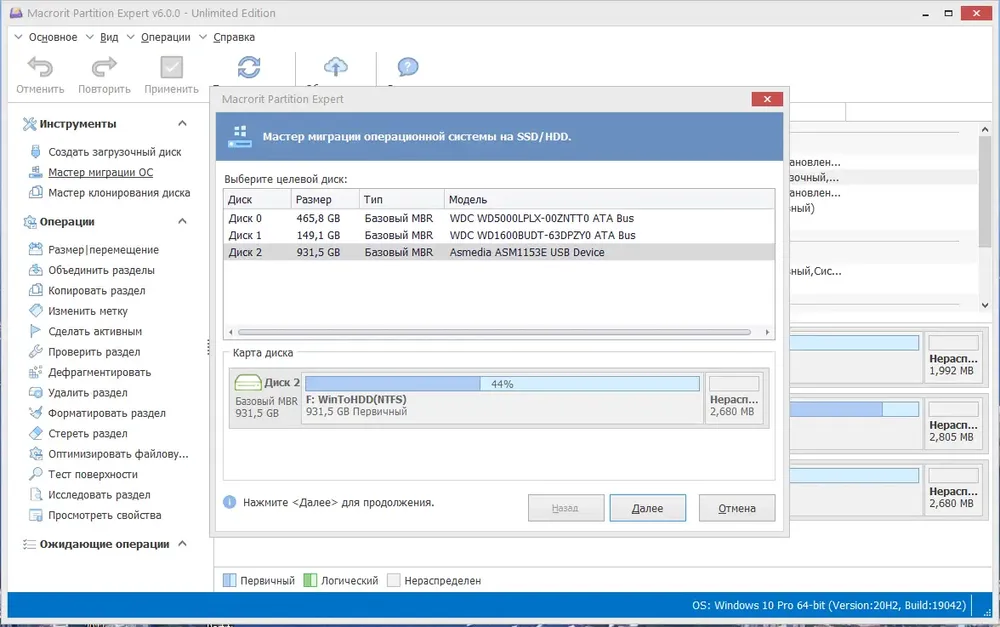This screenshot has width=1000, height=627.
Task: Click the Создать загрузочный диск icon
Action: [36, 152]
